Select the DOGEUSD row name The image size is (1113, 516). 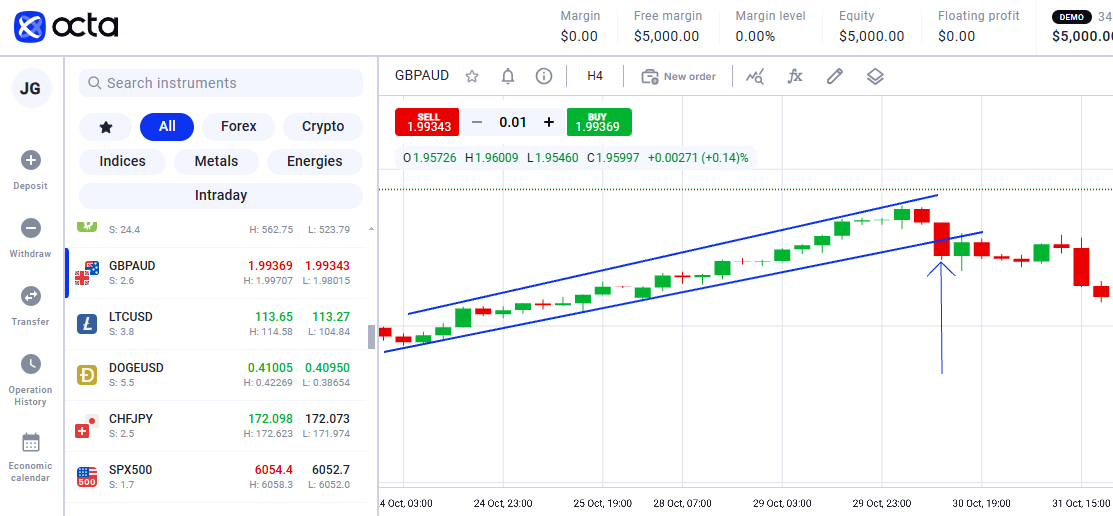click(x=136, y=368)
